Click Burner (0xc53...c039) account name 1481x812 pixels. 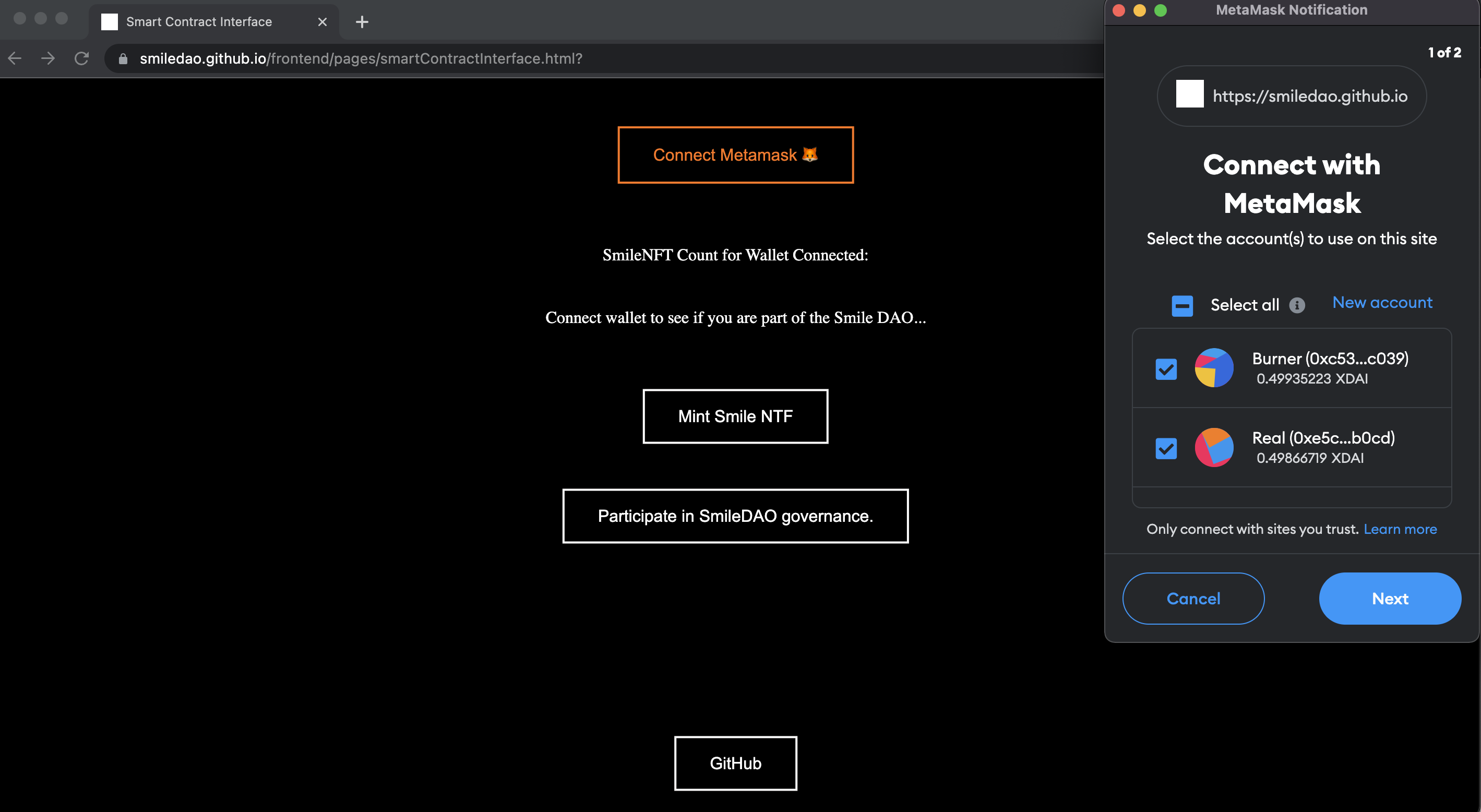point(1330,359)
